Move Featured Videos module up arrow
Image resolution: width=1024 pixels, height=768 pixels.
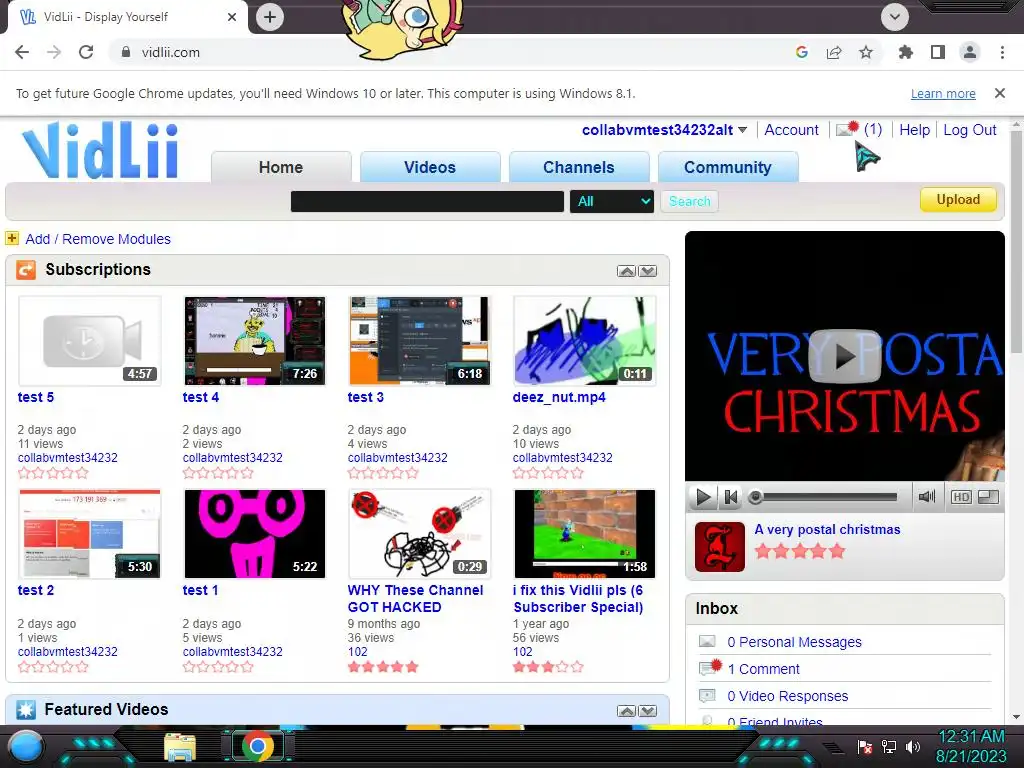(x=626, y=711)
